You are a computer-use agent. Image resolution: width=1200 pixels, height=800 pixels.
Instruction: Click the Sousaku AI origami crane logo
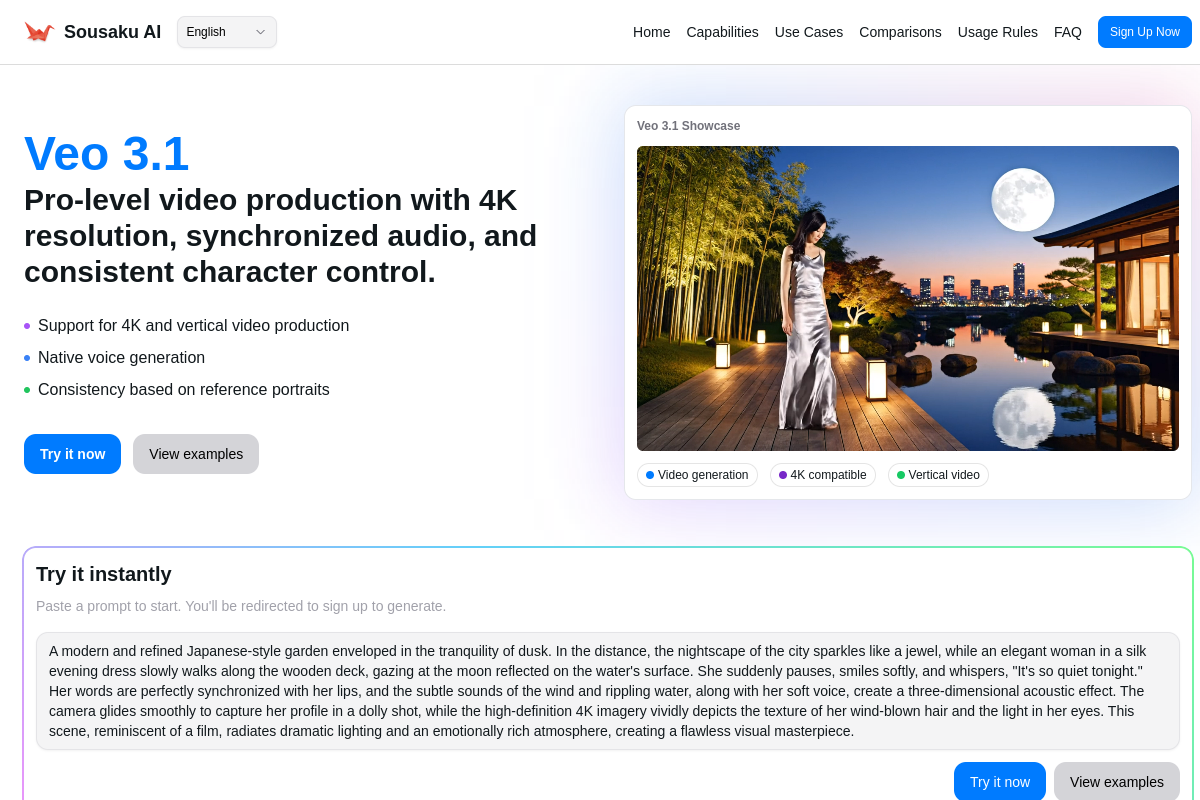tap(39, 32)
